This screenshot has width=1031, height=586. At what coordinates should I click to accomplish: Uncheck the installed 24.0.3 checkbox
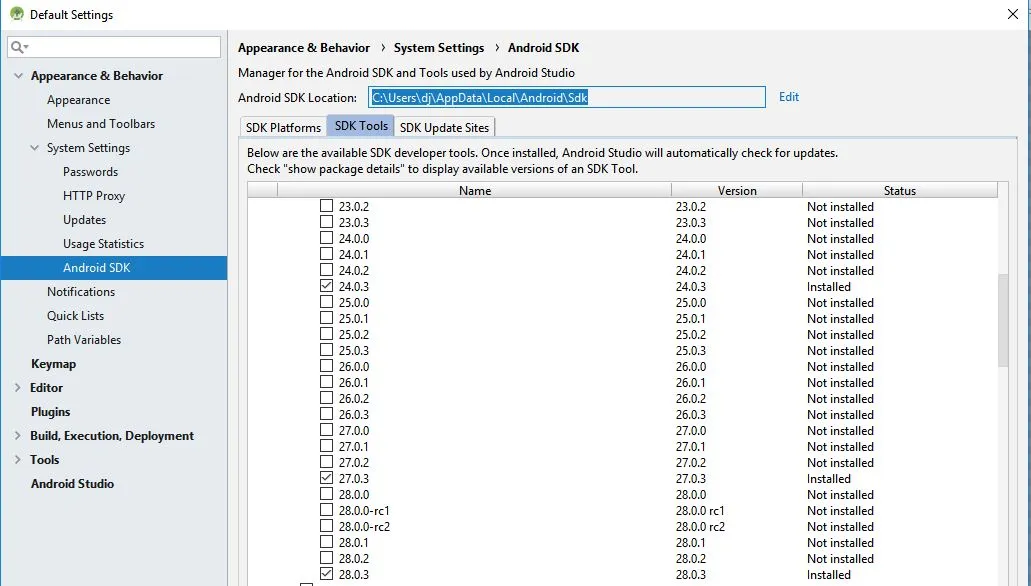coord(326,286)
